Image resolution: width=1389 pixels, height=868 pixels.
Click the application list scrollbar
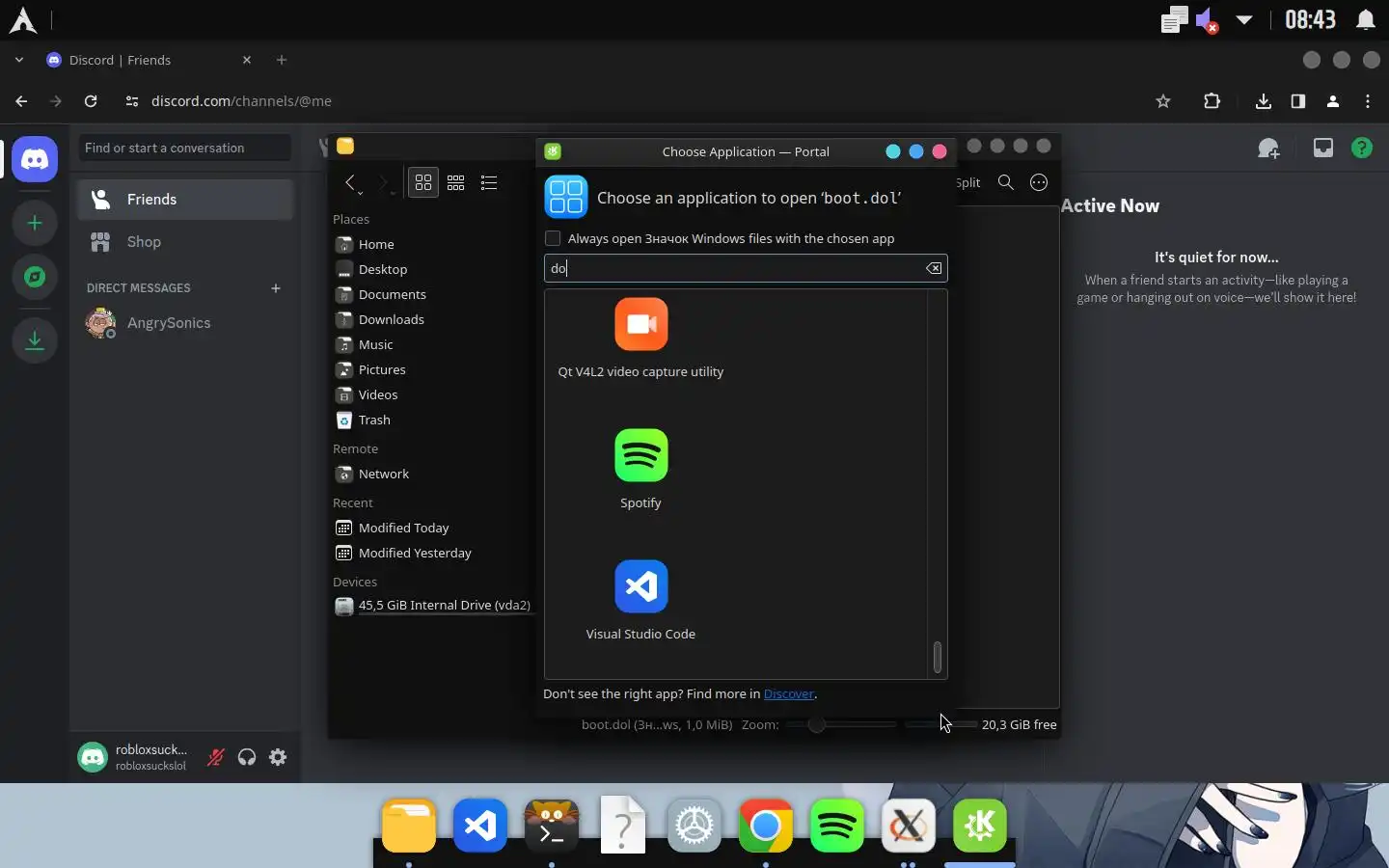tap(937, 658)
